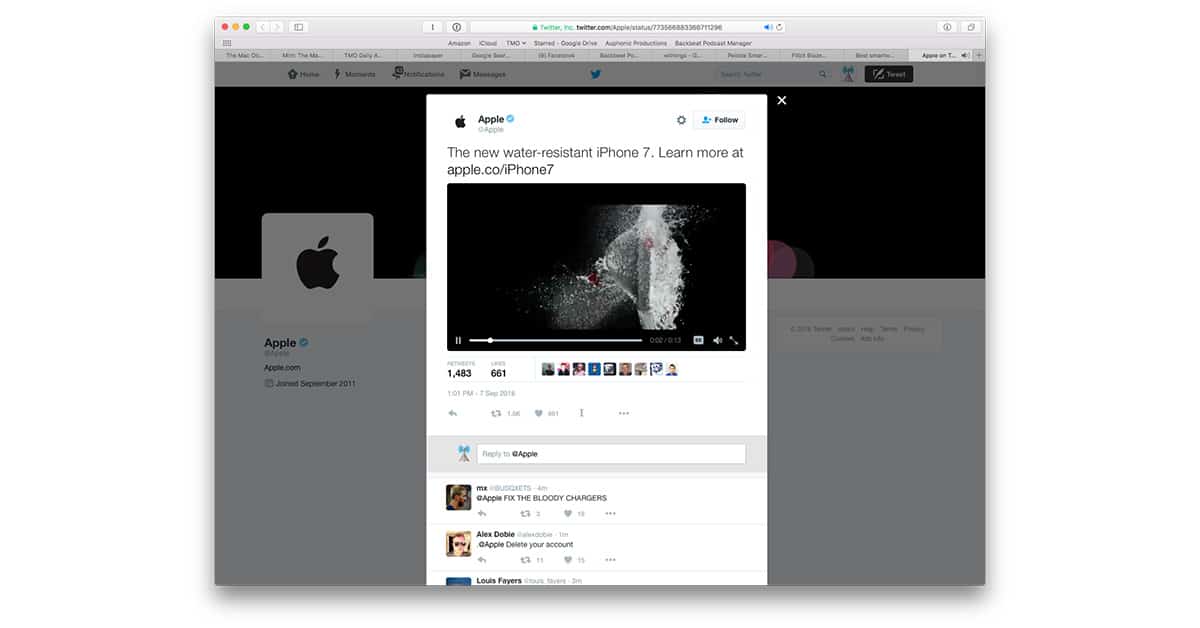This screenshot has height=628, width=1200.
Task: Go to Notifications in the Twitter nav bar
Action: click(419, 74)
